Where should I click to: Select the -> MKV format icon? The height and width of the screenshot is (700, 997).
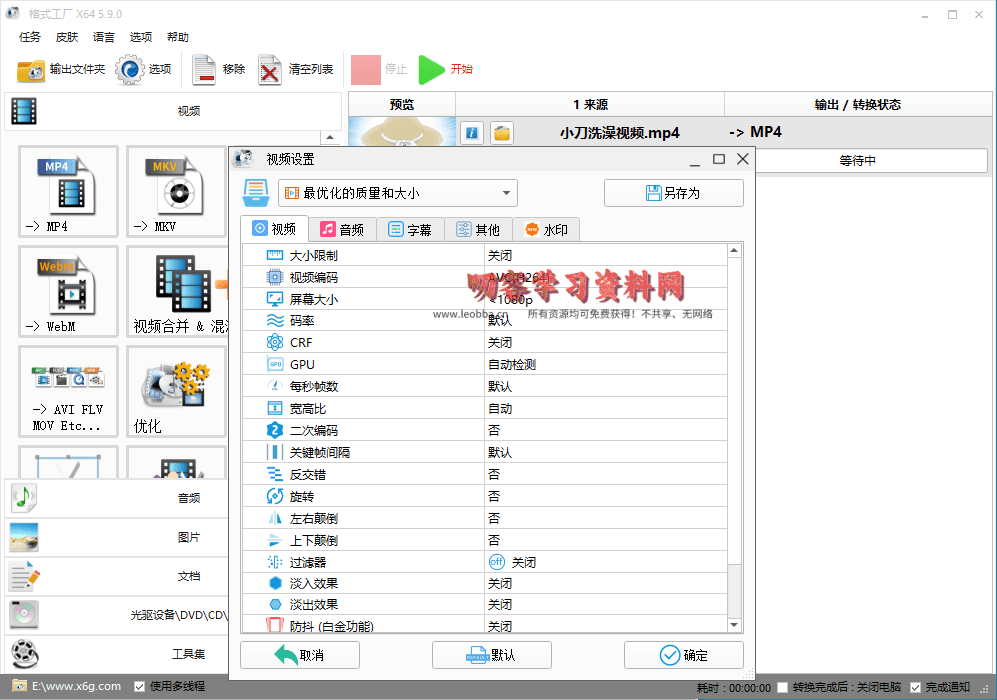(x=175, y=190)
